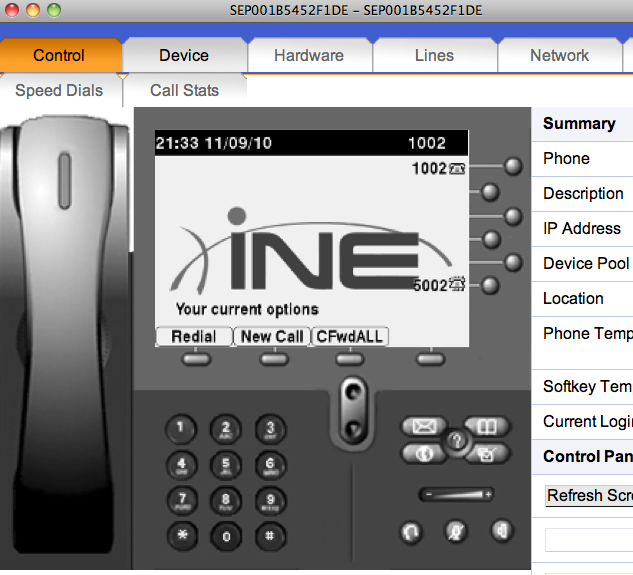The image size is (633, 575).
Task: Click the 1002 extension in header
Action: coord(427,143)
